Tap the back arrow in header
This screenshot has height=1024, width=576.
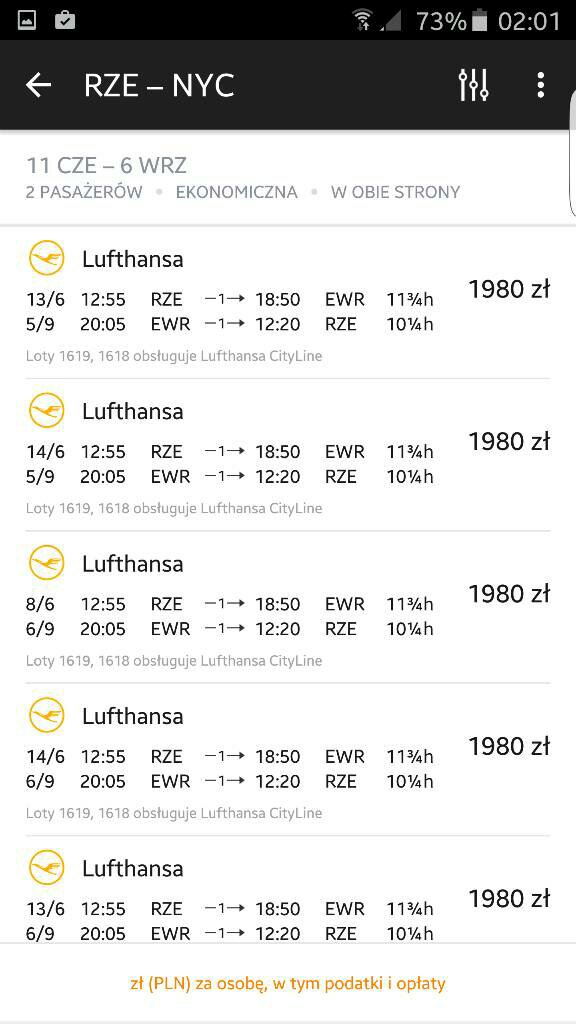tap(38, 85)
